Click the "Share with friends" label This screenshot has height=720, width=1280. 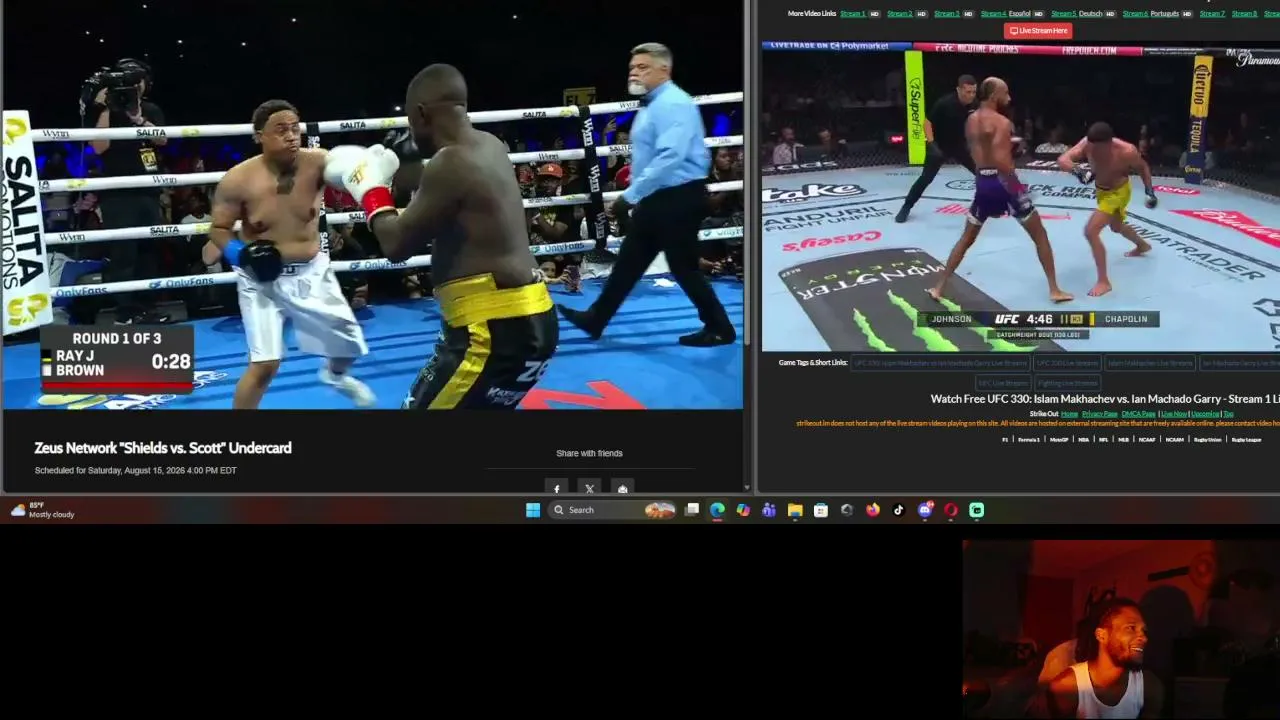pyautogui.click(x=589, y=454)
